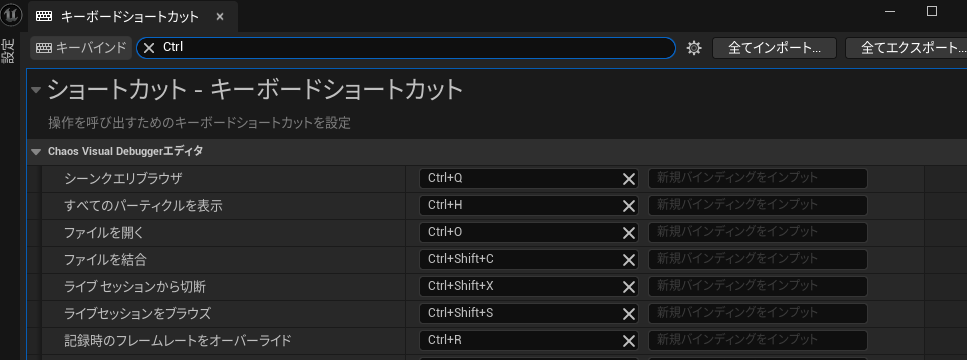Image resolution: width=967 pixels, height=360 pixels.
Task: Select the ファイルを開く row label
Action: click(104, 233)
